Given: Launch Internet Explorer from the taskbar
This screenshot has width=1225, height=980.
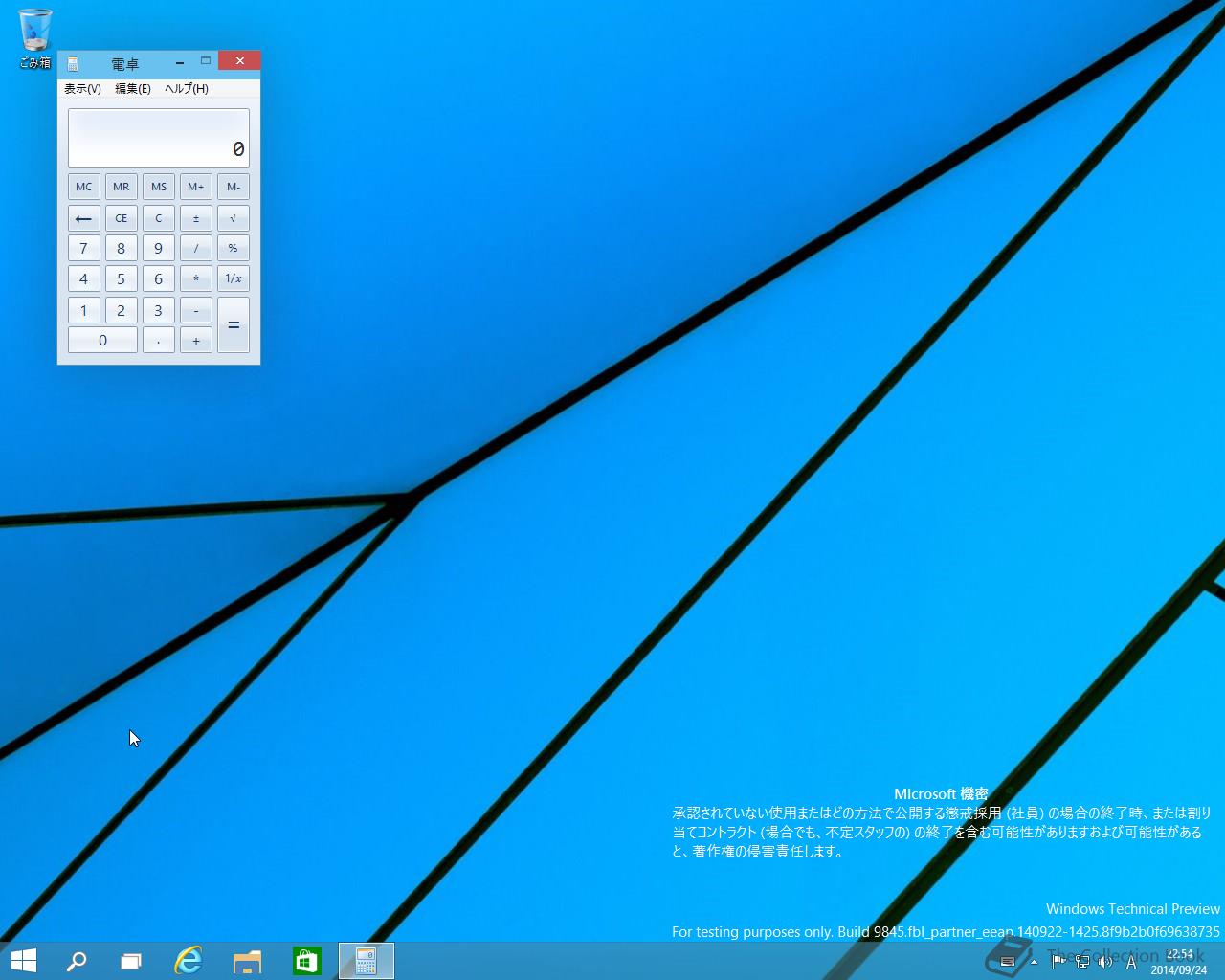Looking at the screenshot, I should point(189,961).
